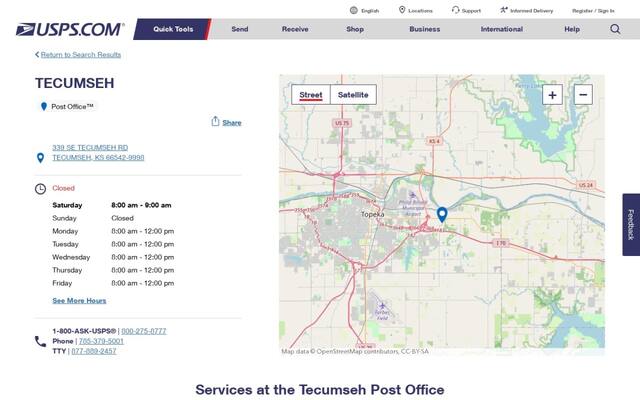
Task: Click the clock icon beside hours
Action: (40, 189)
